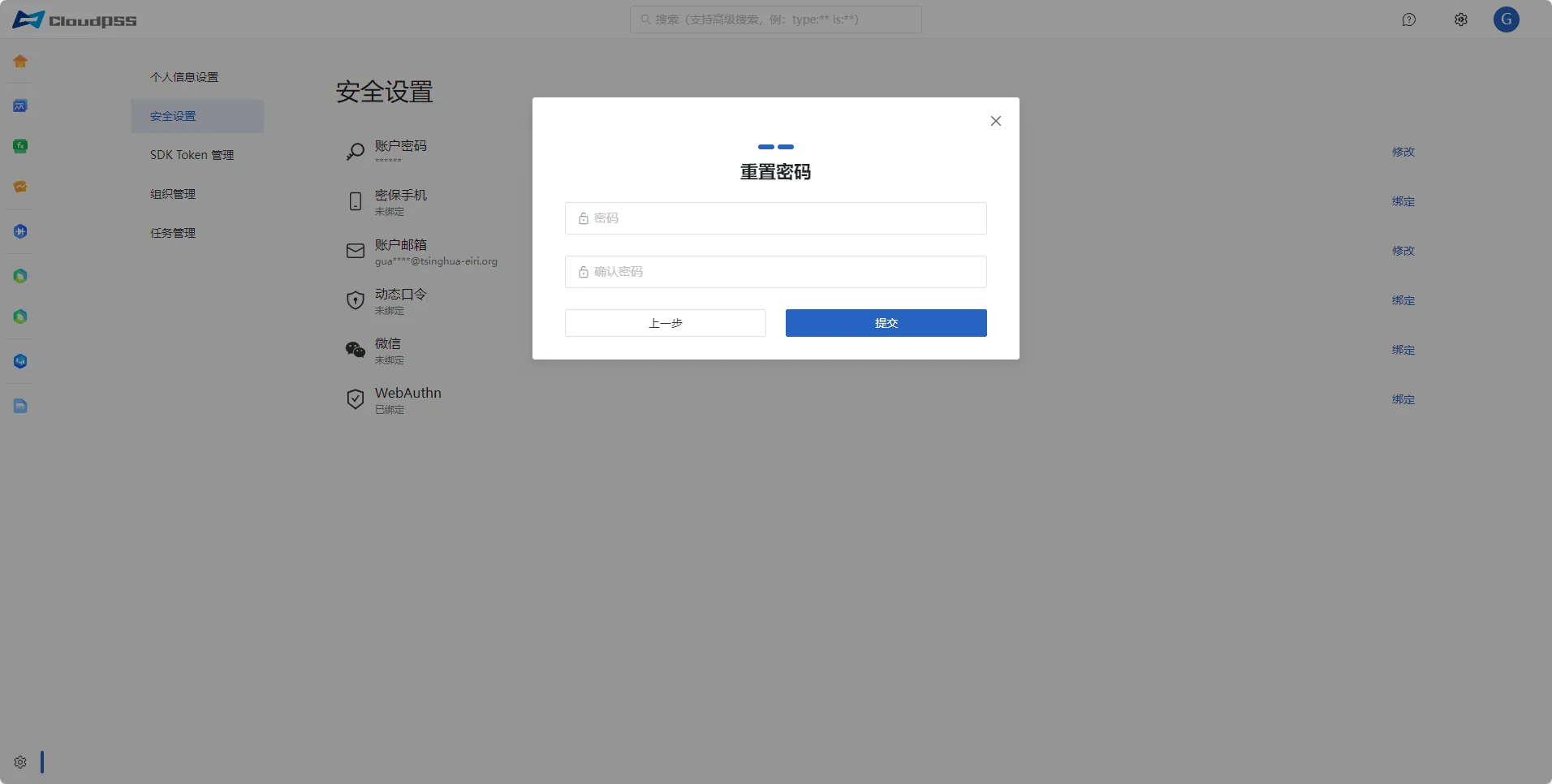The width and height of the screenshot is (1552, 784).
Task: Open the orange wave app icon in sidebar
Action: pyautogui.click(x=20, y=187)
